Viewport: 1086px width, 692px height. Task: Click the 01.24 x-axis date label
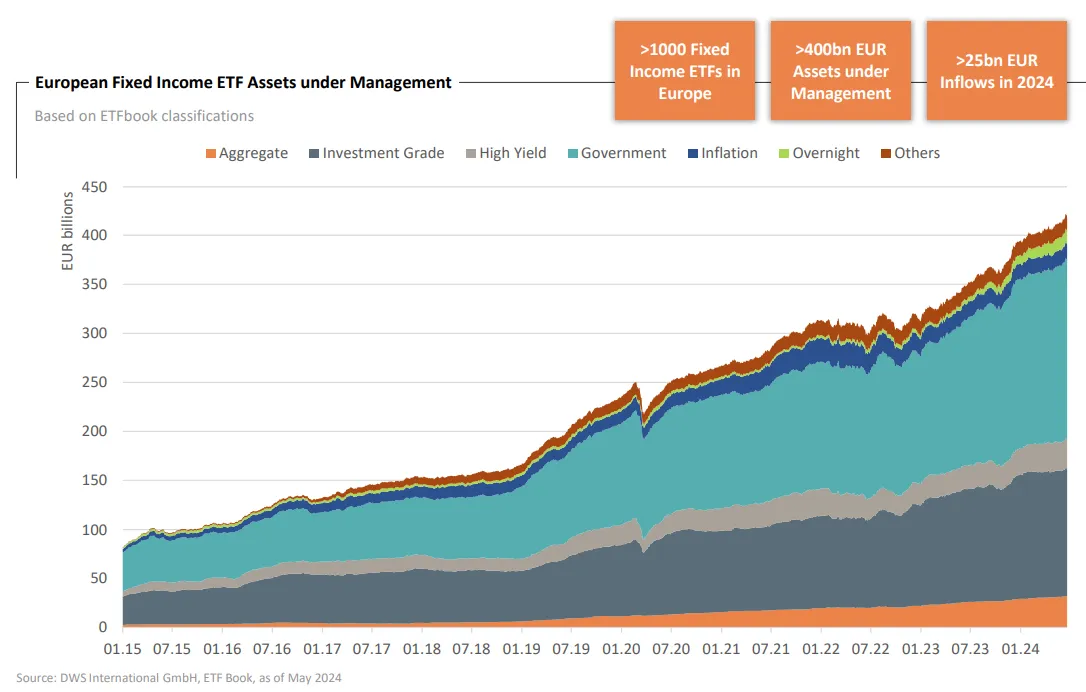pos(1020,649)
